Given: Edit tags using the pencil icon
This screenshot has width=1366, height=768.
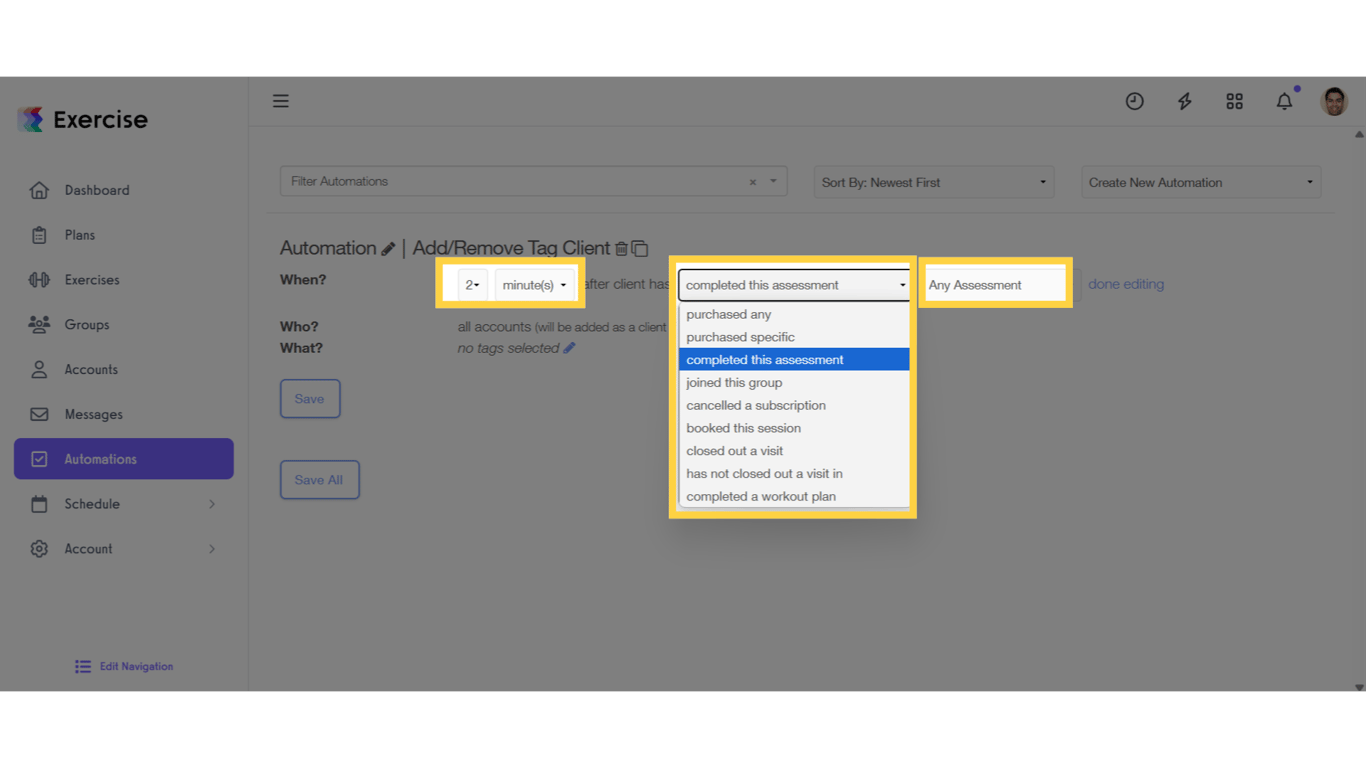Looking at the screenshot, I should [570, 347].
